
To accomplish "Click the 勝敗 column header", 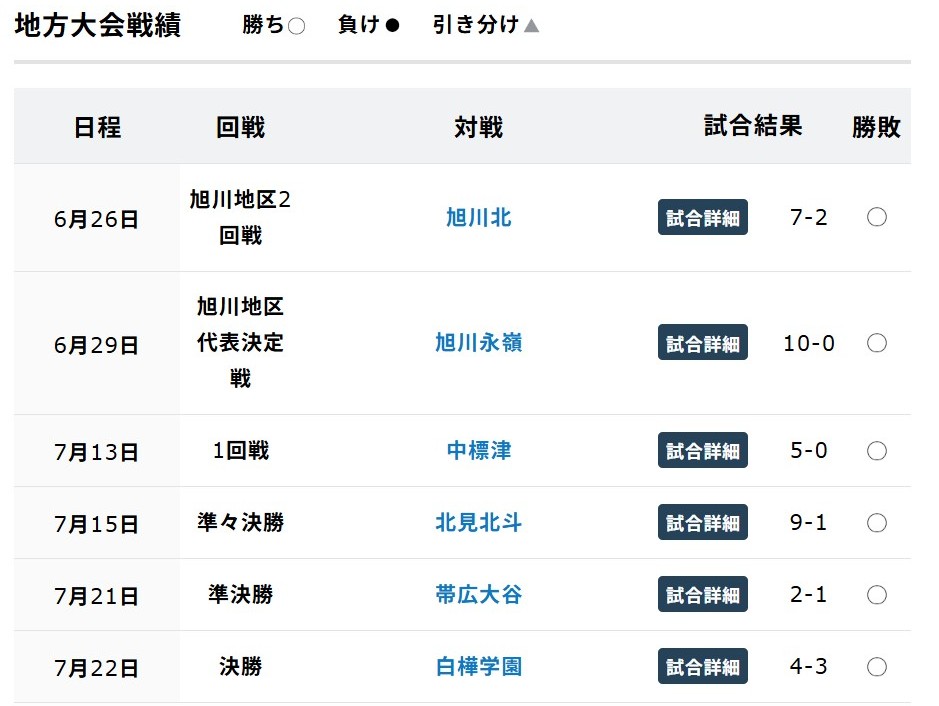I will tap(876, 127).
